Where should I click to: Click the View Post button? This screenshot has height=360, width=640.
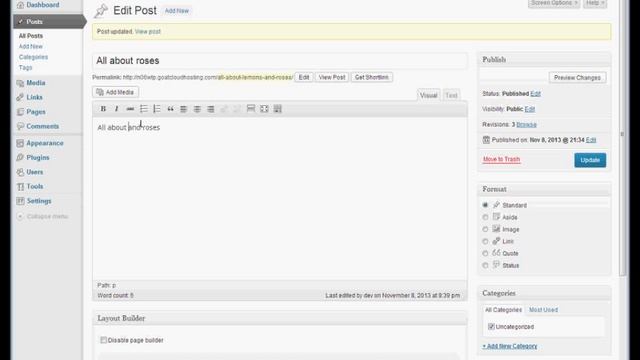tap(332, 77)
